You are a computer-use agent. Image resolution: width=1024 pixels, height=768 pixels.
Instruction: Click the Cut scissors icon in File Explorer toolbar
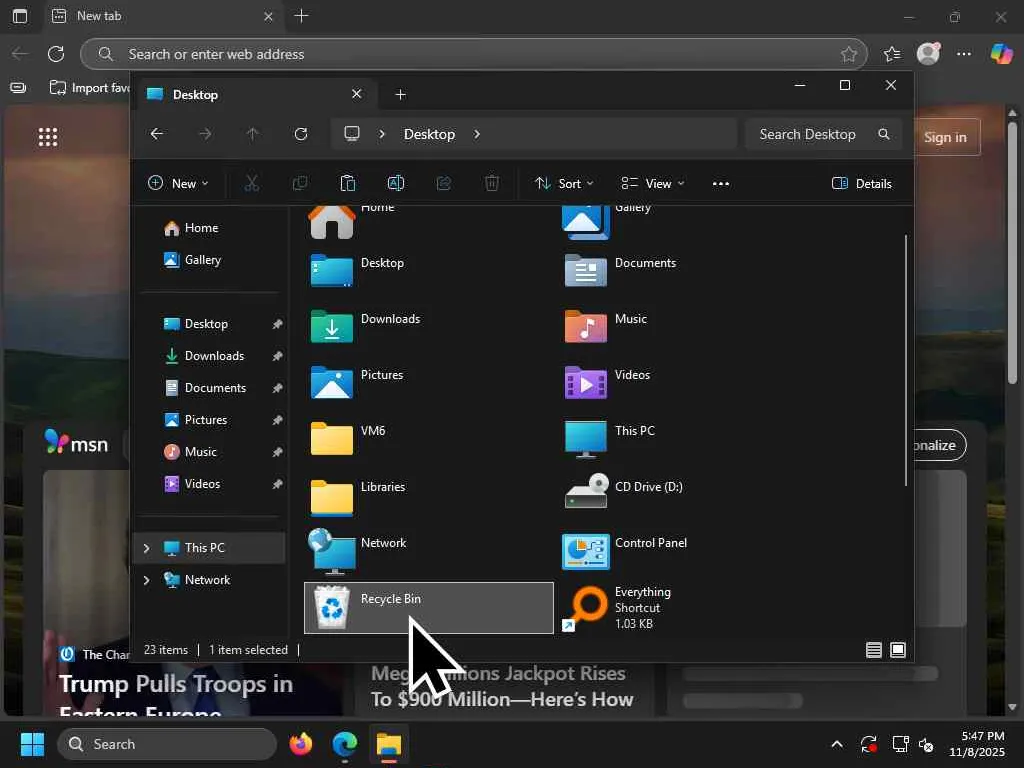(251, 184)
